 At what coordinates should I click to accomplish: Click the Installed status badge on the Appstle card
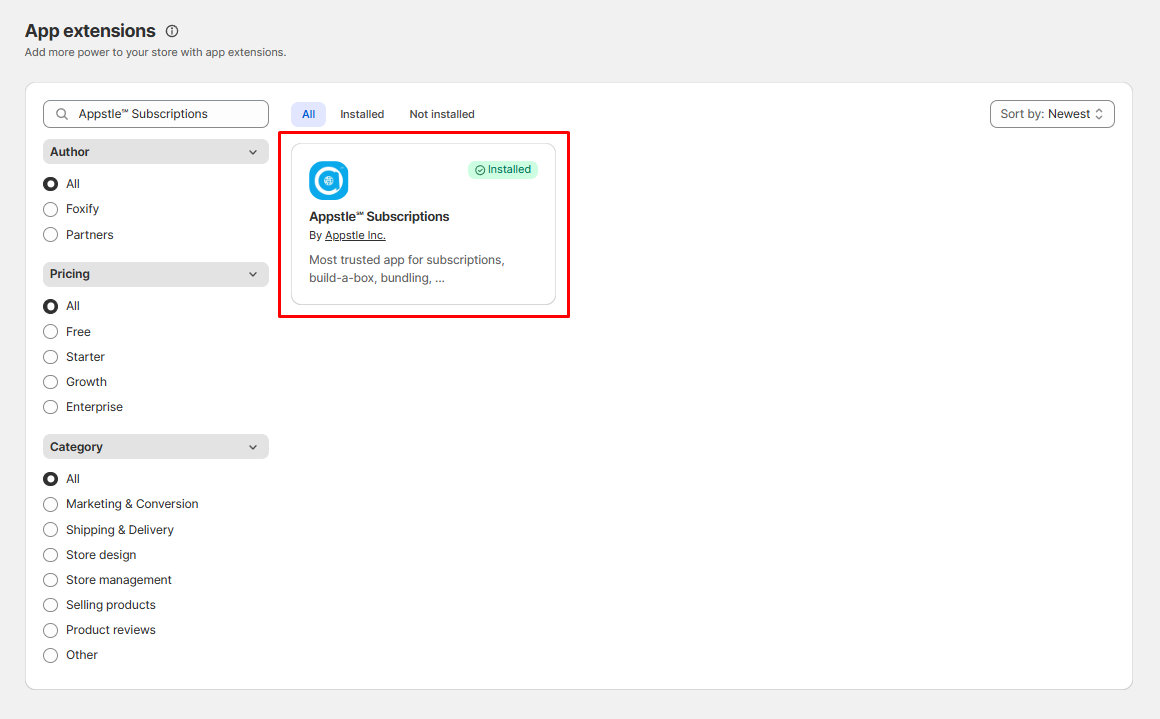click(503, 169)
